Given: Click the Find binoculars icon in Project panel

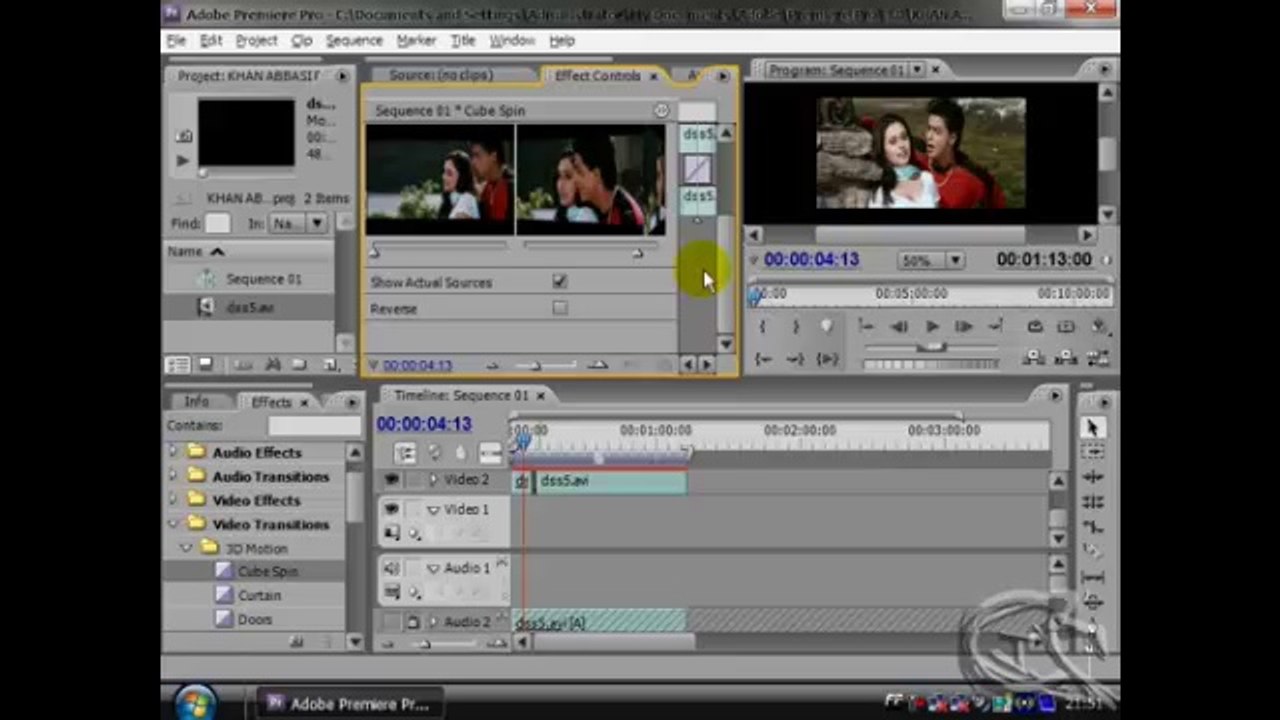Looking at the screenshot, I should pyautogui.click(x=271, y=365).
